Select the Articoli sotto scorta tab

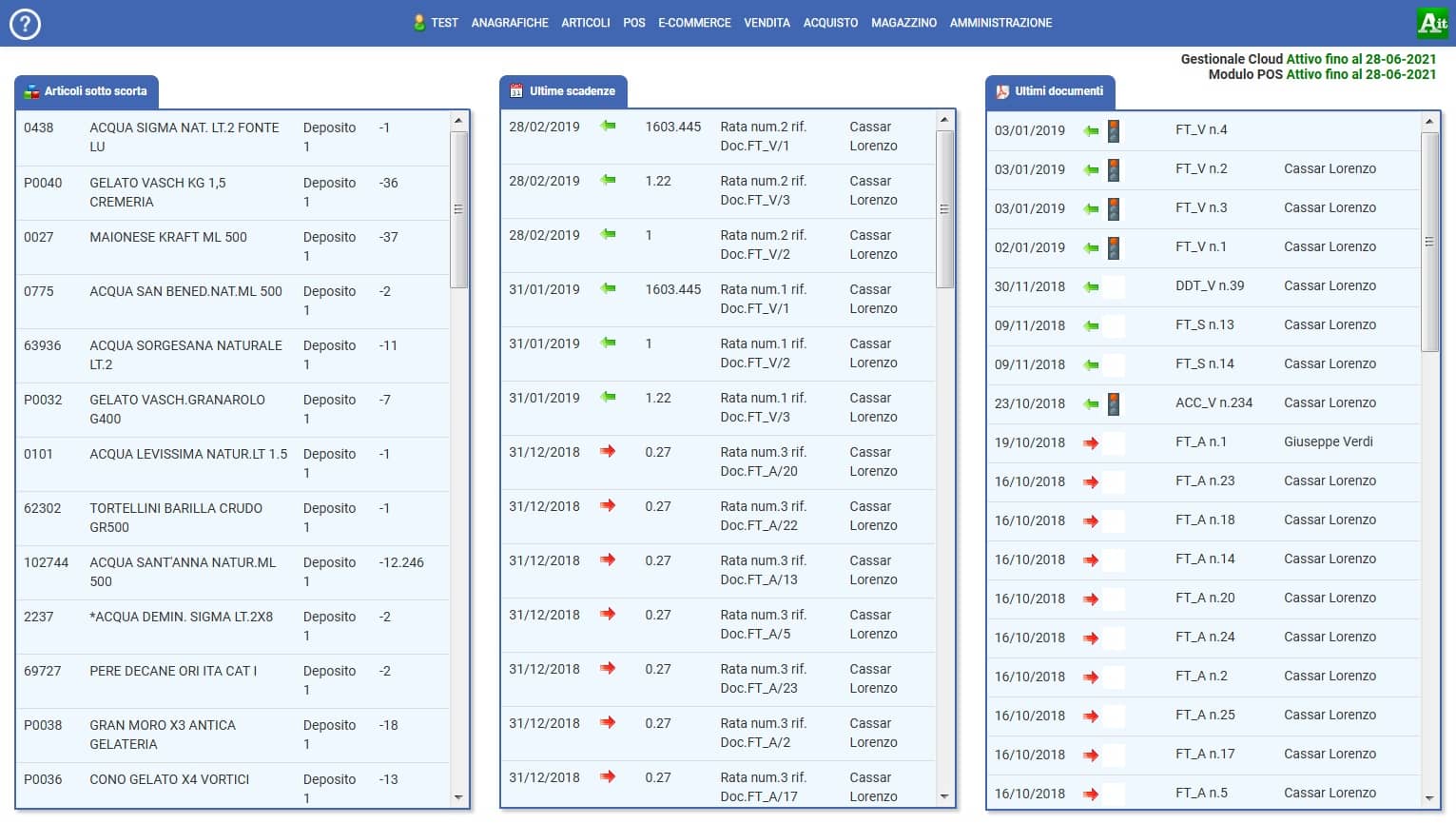(x=87, y=91)
